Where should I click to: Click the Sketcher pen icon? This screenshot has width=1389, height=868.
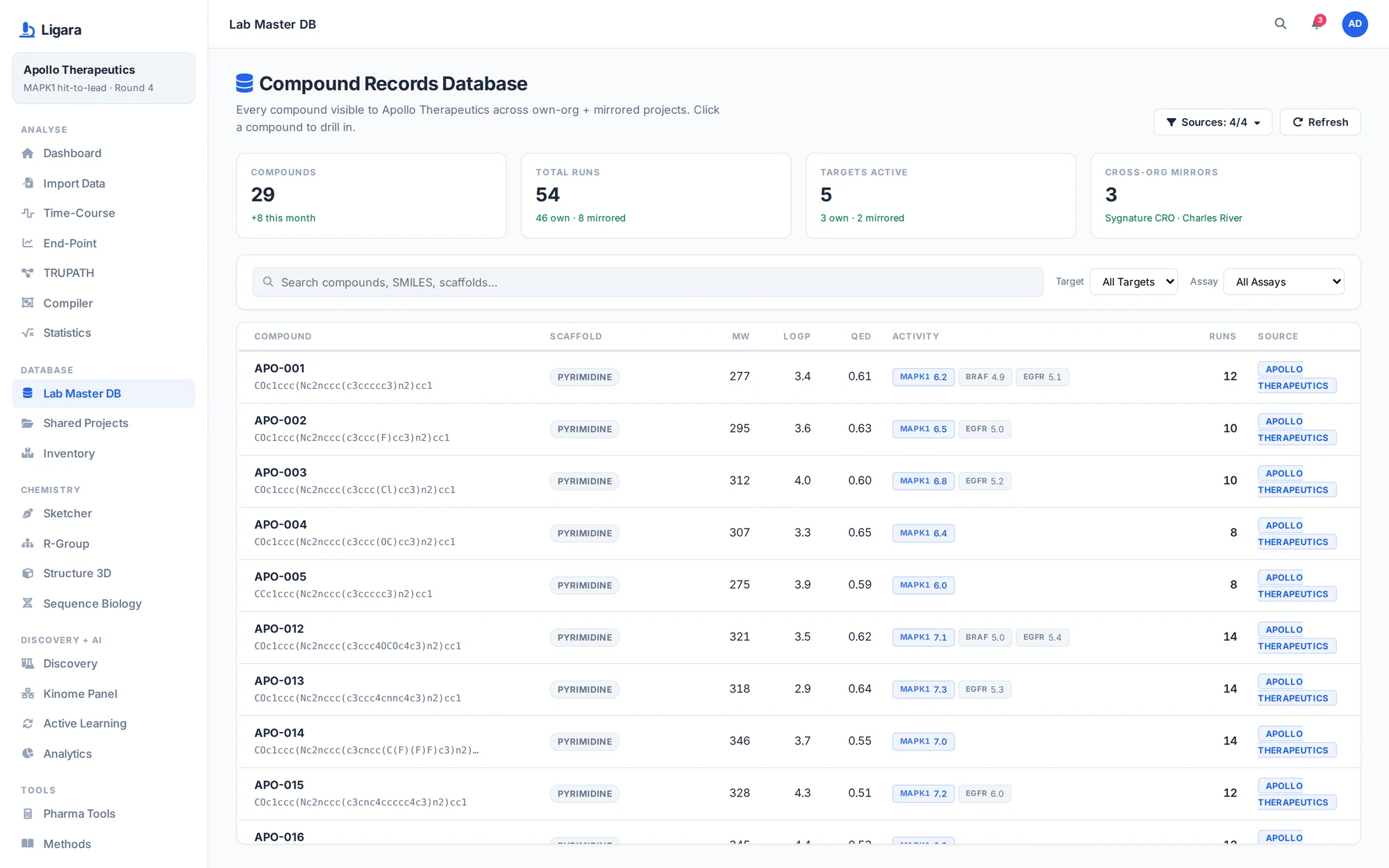[x=28, y=514]
